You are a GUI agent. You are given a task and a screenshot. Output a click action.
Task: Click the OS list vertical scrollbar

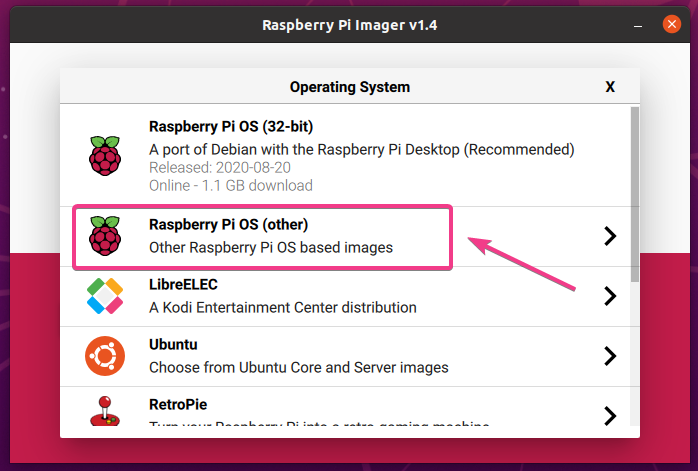coord(635,194)
